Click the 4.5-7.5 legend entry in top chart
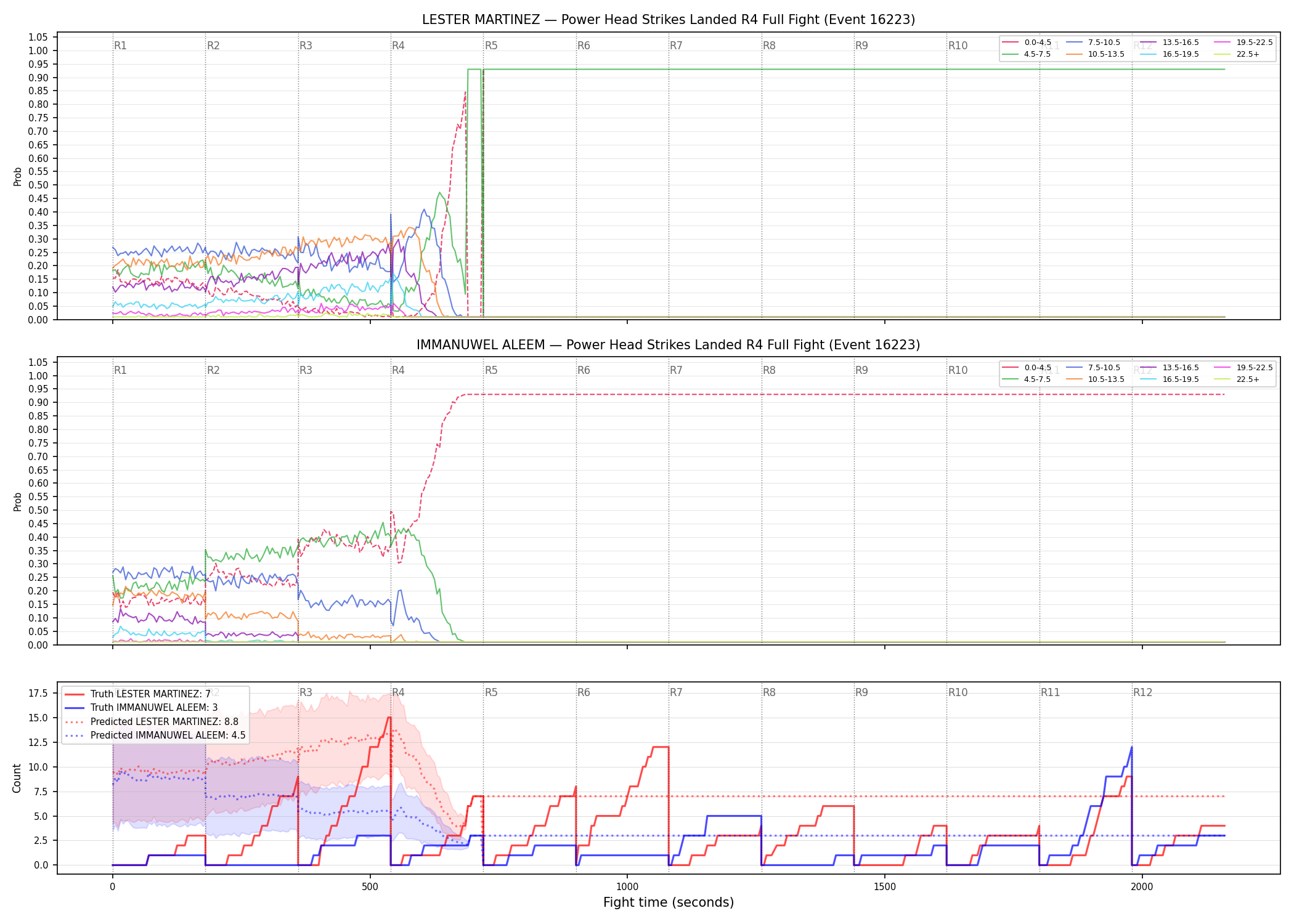This screenshot has height=924, width=1294. pyautogui.click(x=1027, y=54)
